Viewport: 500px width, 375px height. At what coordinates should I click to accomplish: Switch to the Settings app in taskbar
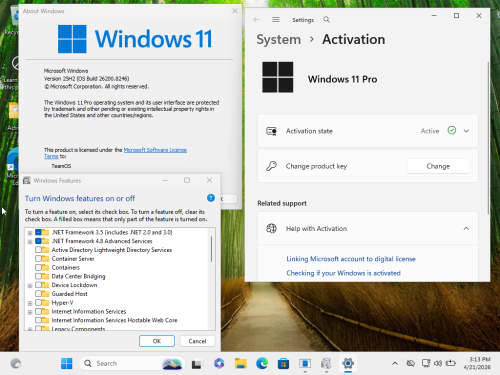coord(348,363)
